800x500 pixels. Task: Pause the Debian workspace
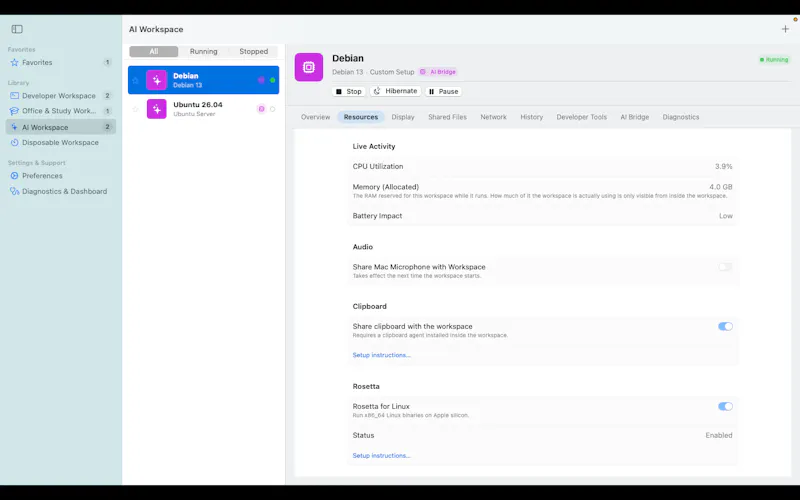[x=443, y=91]
